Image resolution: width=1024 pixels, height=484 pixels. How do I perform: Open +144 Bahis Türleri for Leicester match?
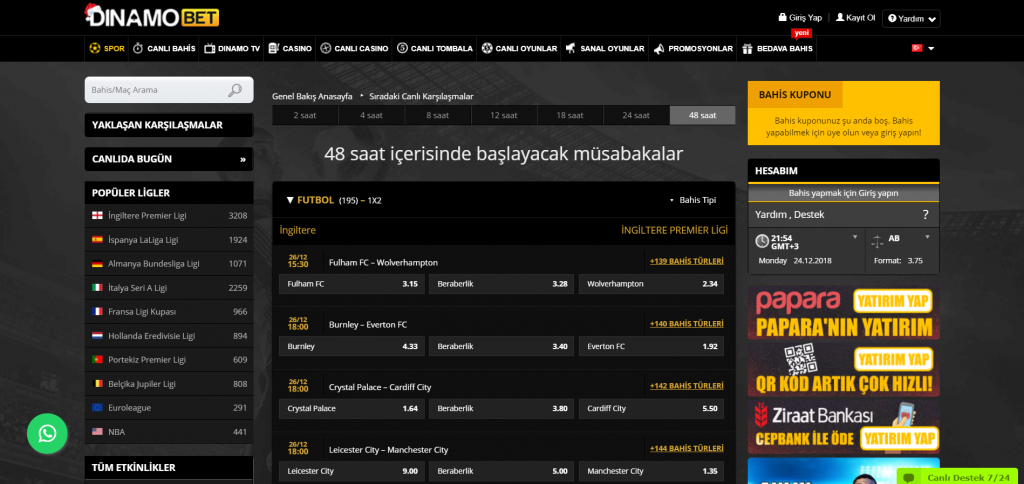[x=686, y=449]
